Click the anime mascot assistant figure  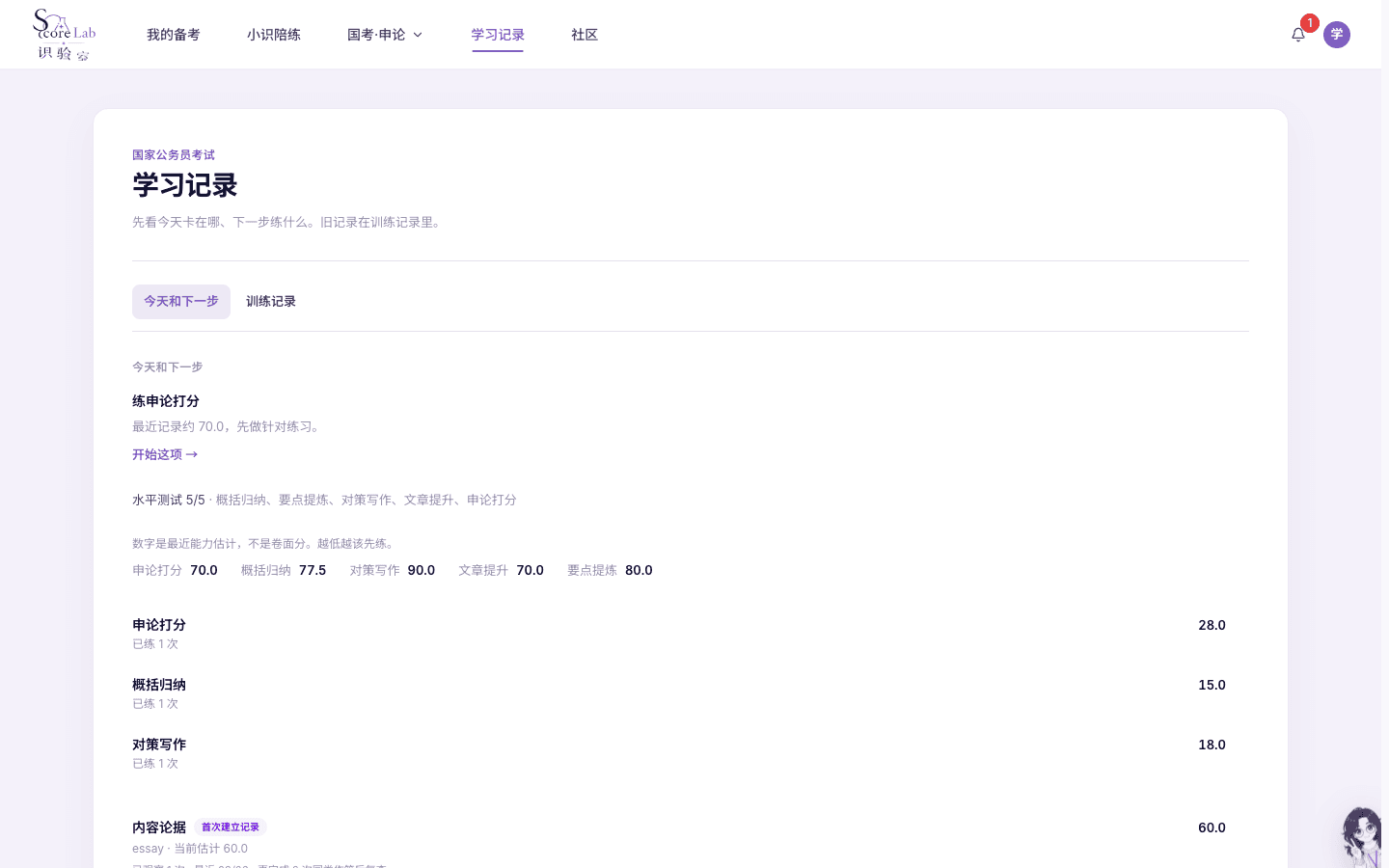click(1362, 837)
